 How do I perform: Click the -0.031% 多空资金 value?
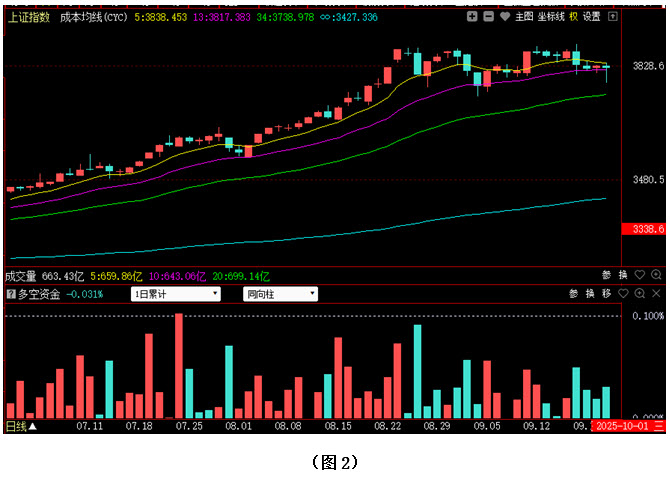85,294
